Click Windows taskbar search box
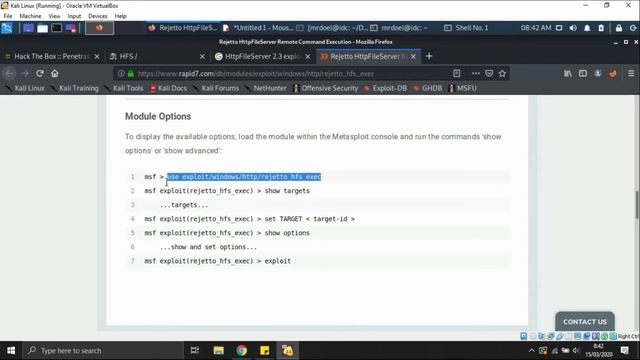The height and width of the screenshot is (360, 640). 102,350
